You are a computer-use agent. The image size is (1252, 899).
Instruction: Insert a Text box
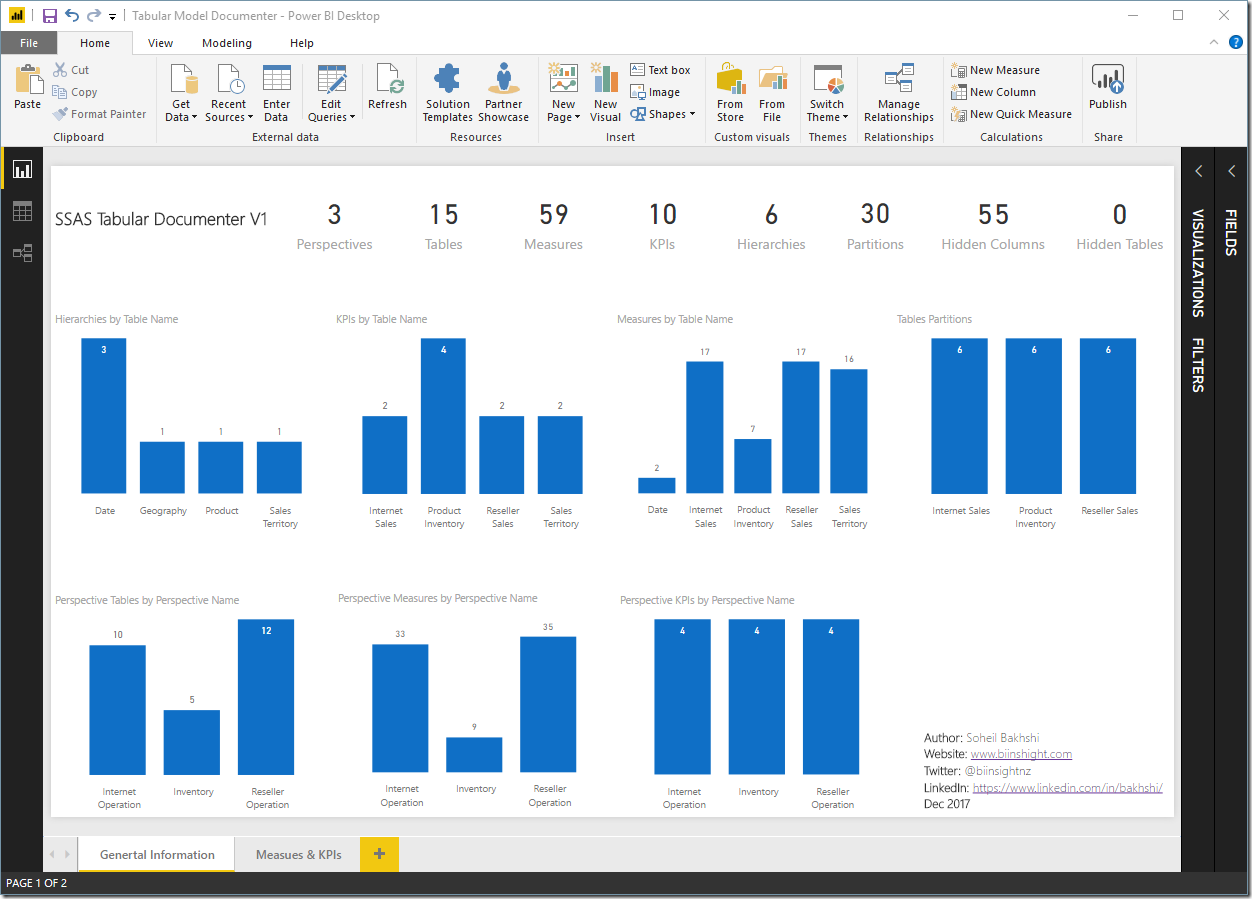tap(660, 70)
